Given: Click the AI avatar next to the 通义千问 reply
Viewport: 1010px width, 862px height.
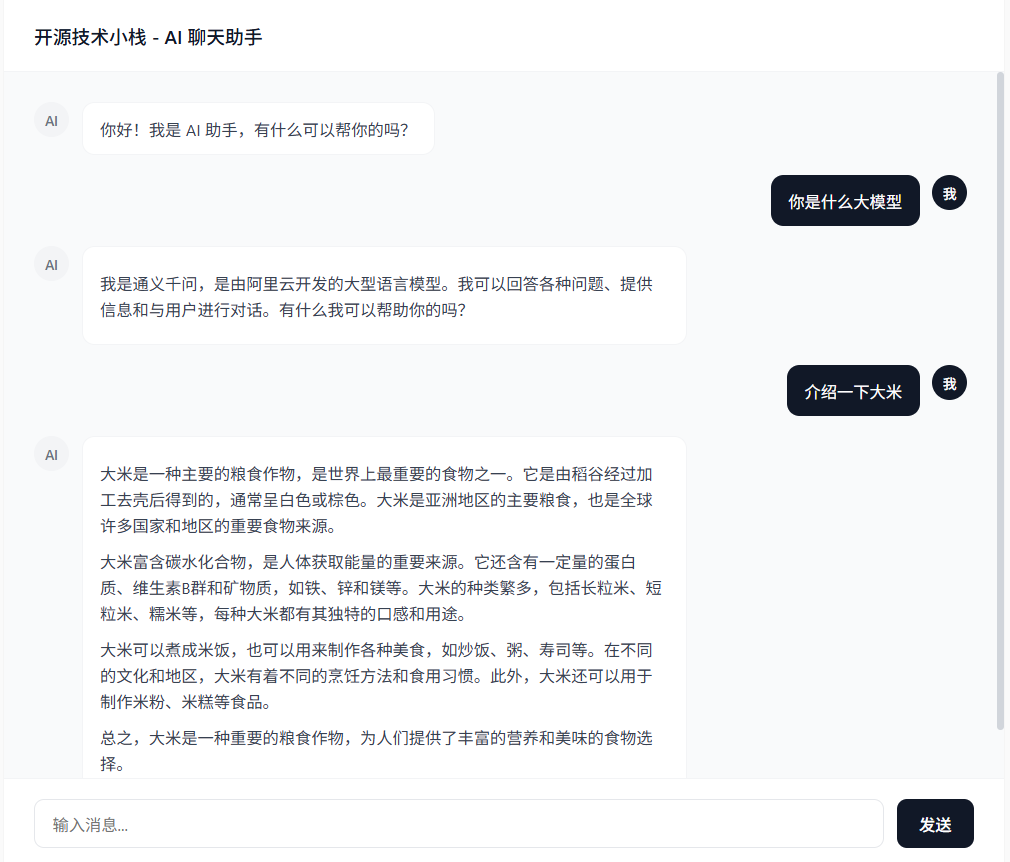Looking at the screenshot, I should pyautogui.click(x=51, y=264).
